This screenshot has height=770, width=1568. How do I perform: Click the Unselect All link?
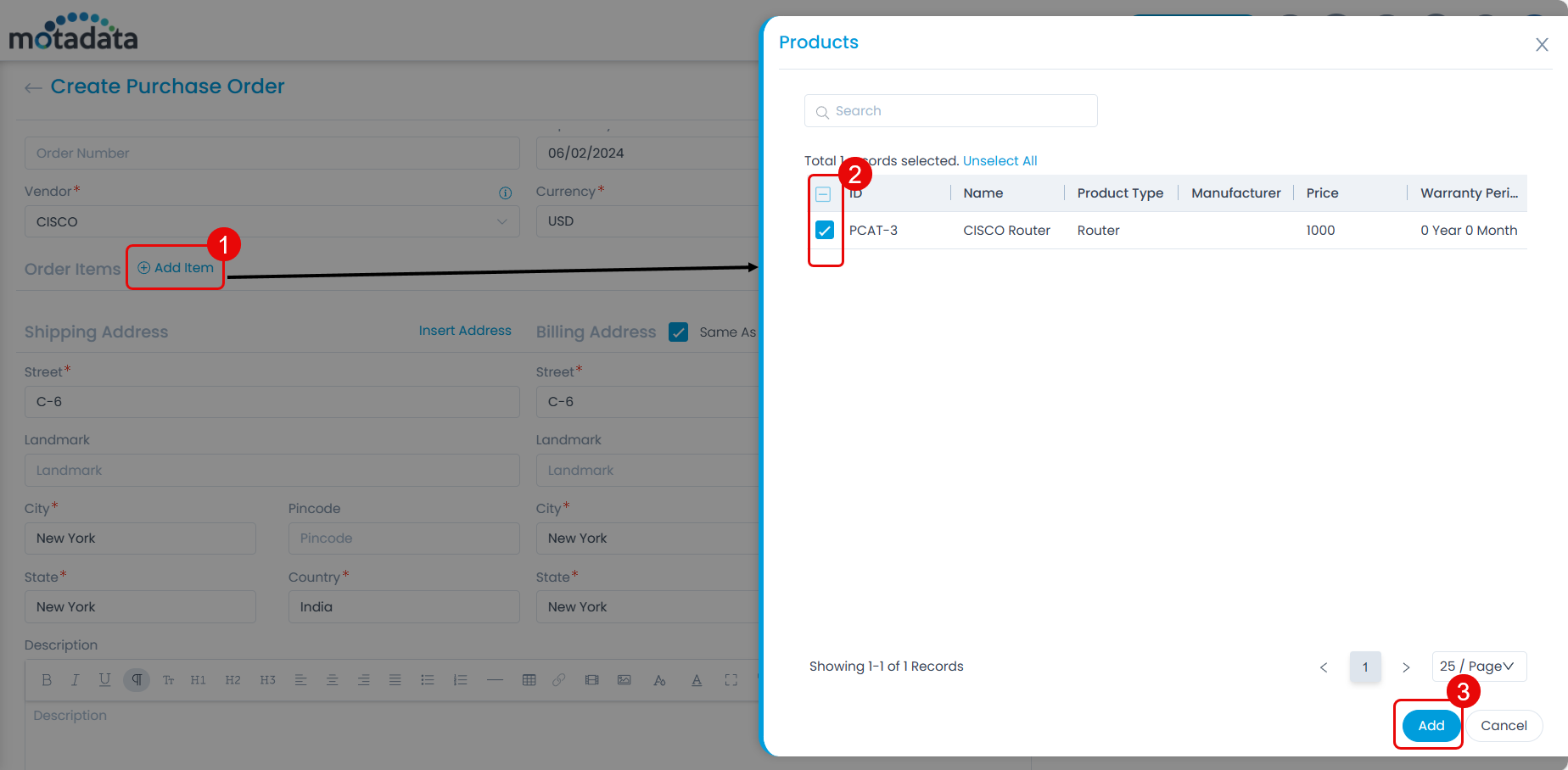(x=1000, y=160)
